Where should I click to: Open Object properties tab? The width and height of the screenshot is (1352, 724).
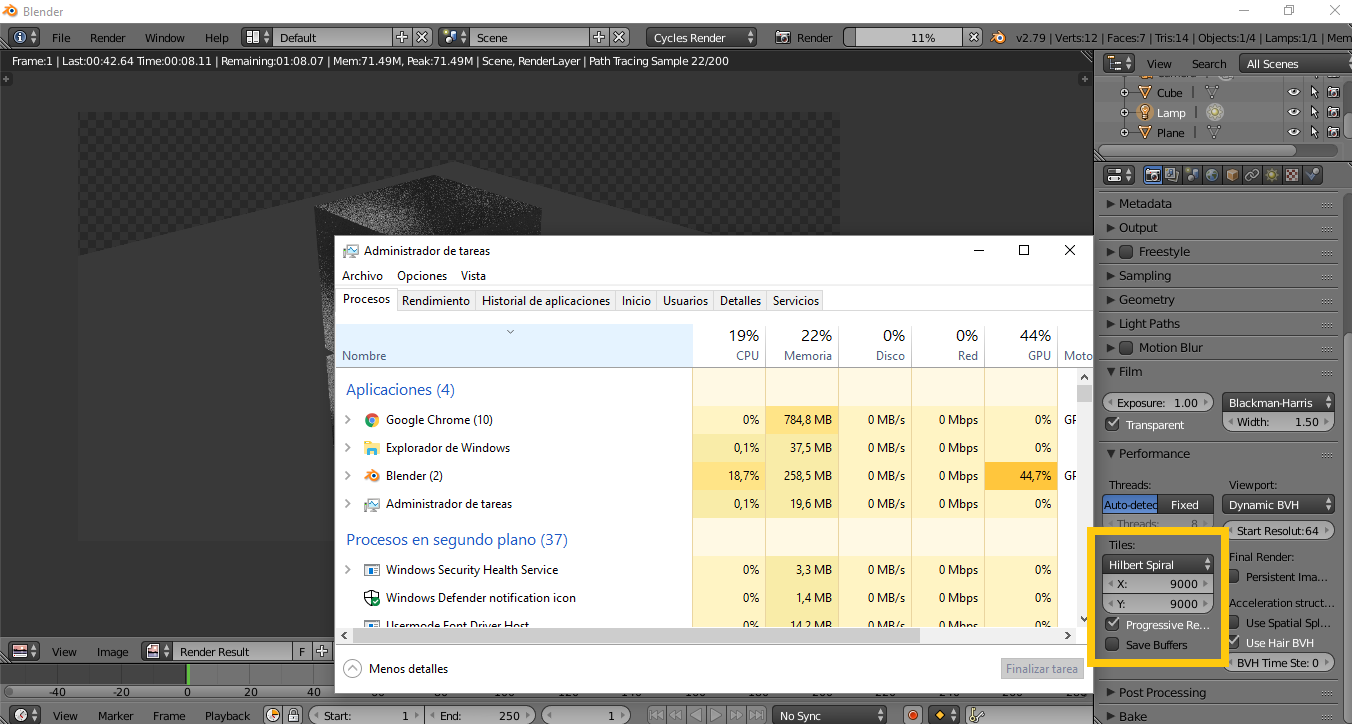point(1232,175)
